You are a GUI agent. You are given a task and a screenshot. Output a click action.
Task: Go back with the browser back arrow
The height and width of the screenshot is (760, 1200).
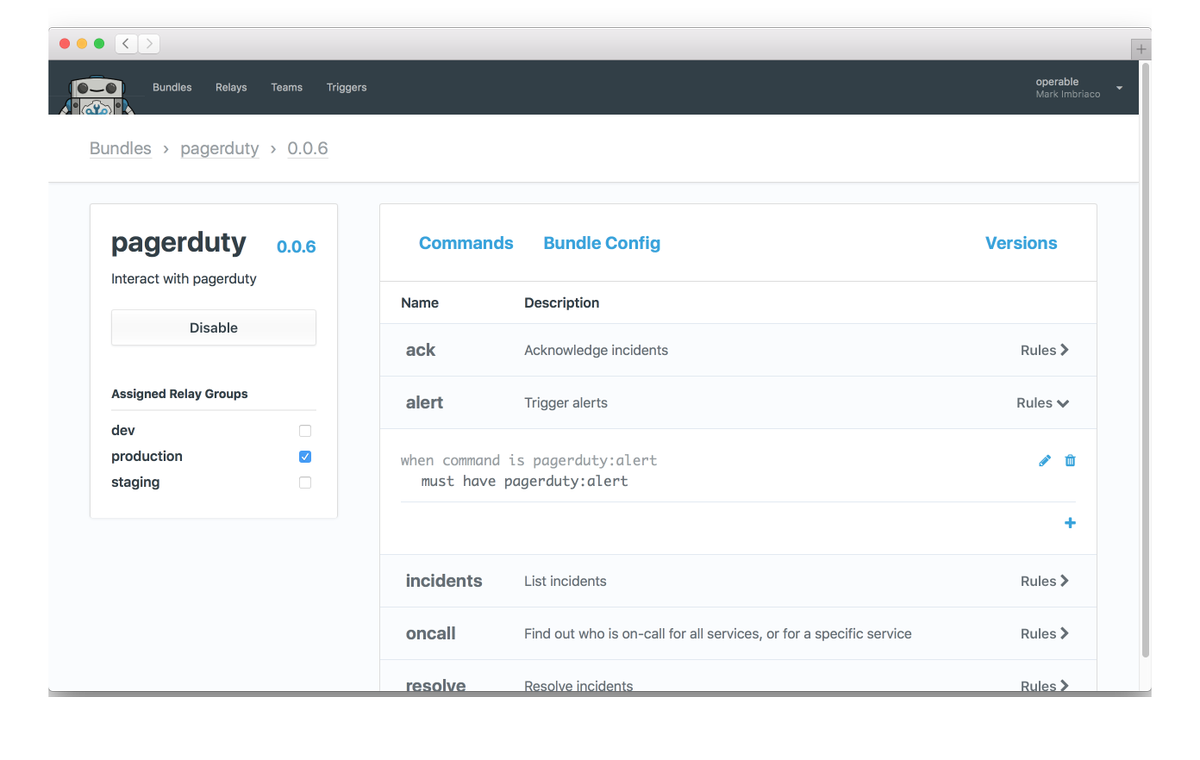click(x=126, y=43)
